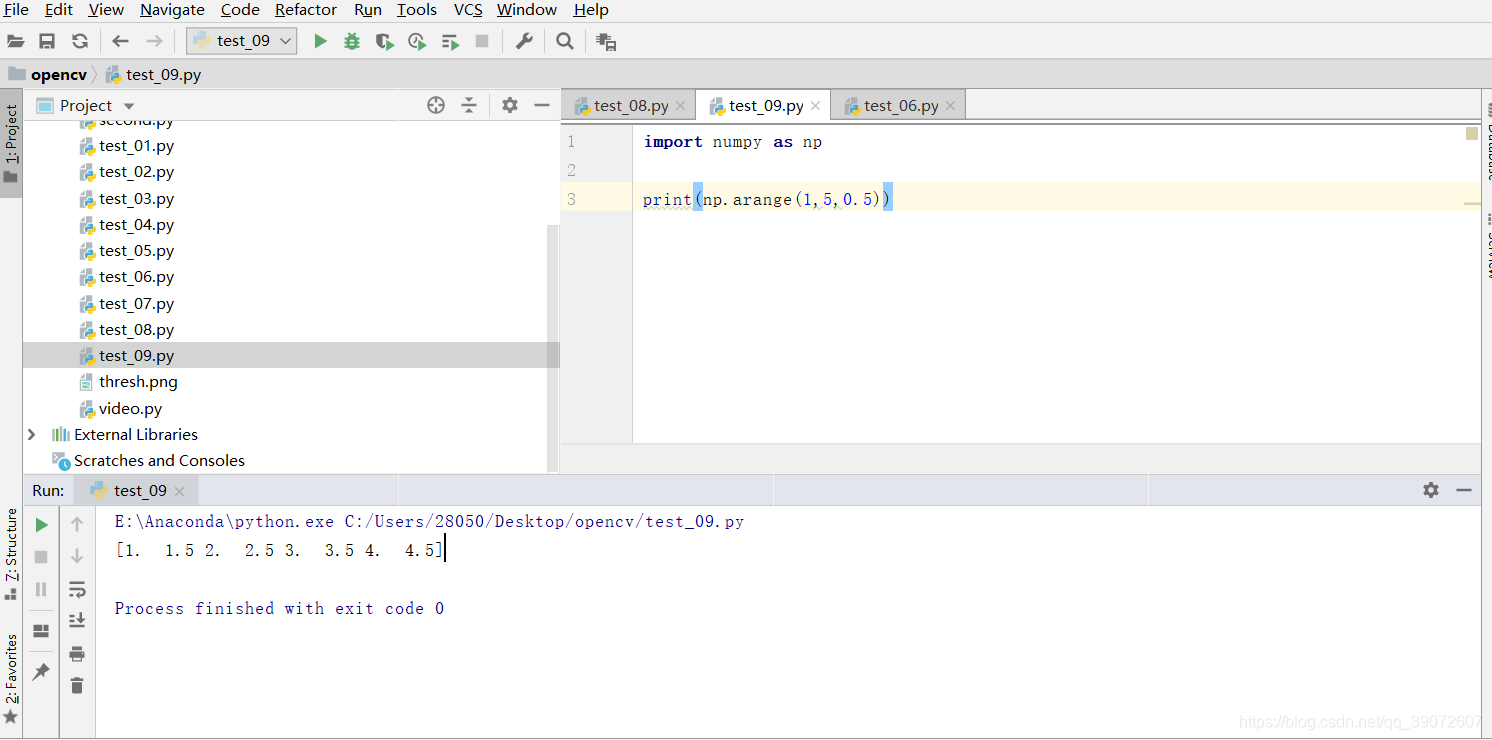Click the Open folder toolbar icon
The height and width of the screenshot is (740, 1492).
[x=15, y=41]
